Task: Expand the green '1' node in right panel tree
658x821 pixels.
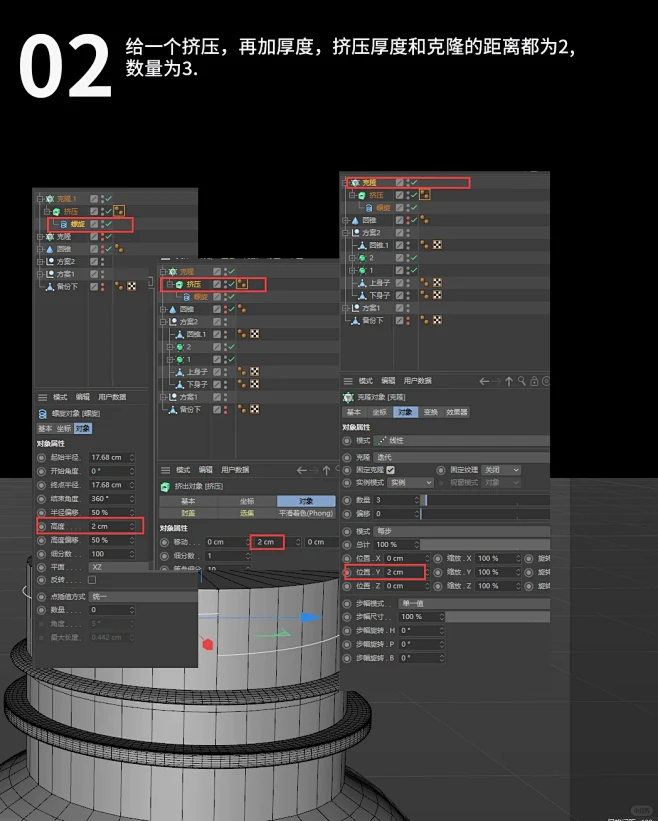Action: (x=352, y=270)
